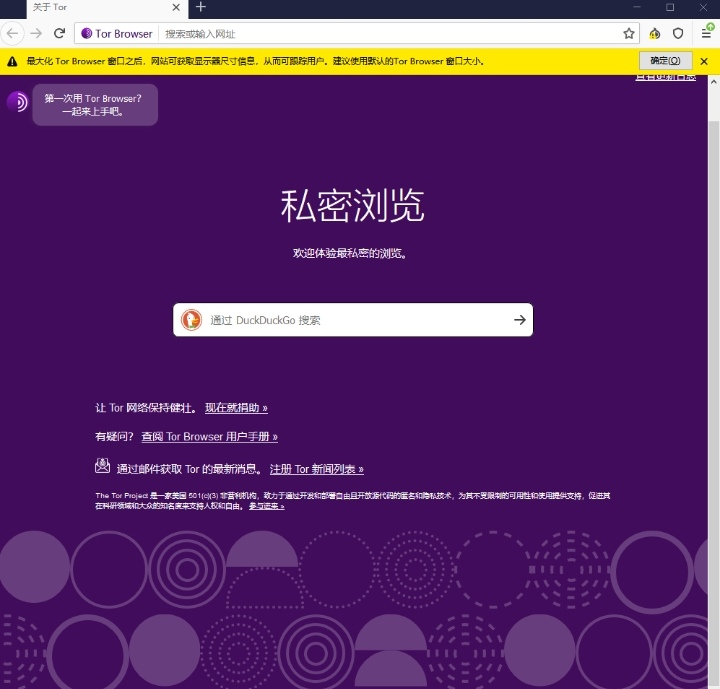The height and width of the screenshot is (689, 720).
Task: Submit search with the arrow button
Action: click(520, 320)
